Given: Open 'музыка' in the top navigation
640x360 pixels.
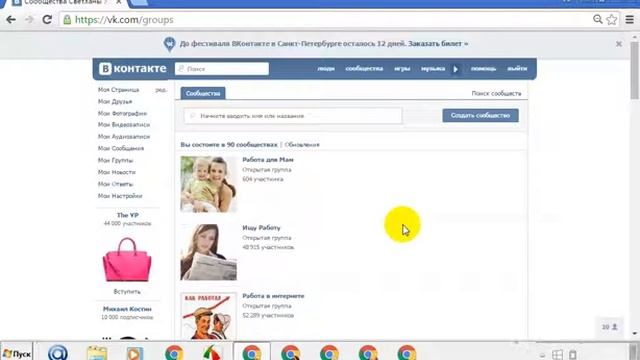Looking at the screenshot, I should click(433, 69).
